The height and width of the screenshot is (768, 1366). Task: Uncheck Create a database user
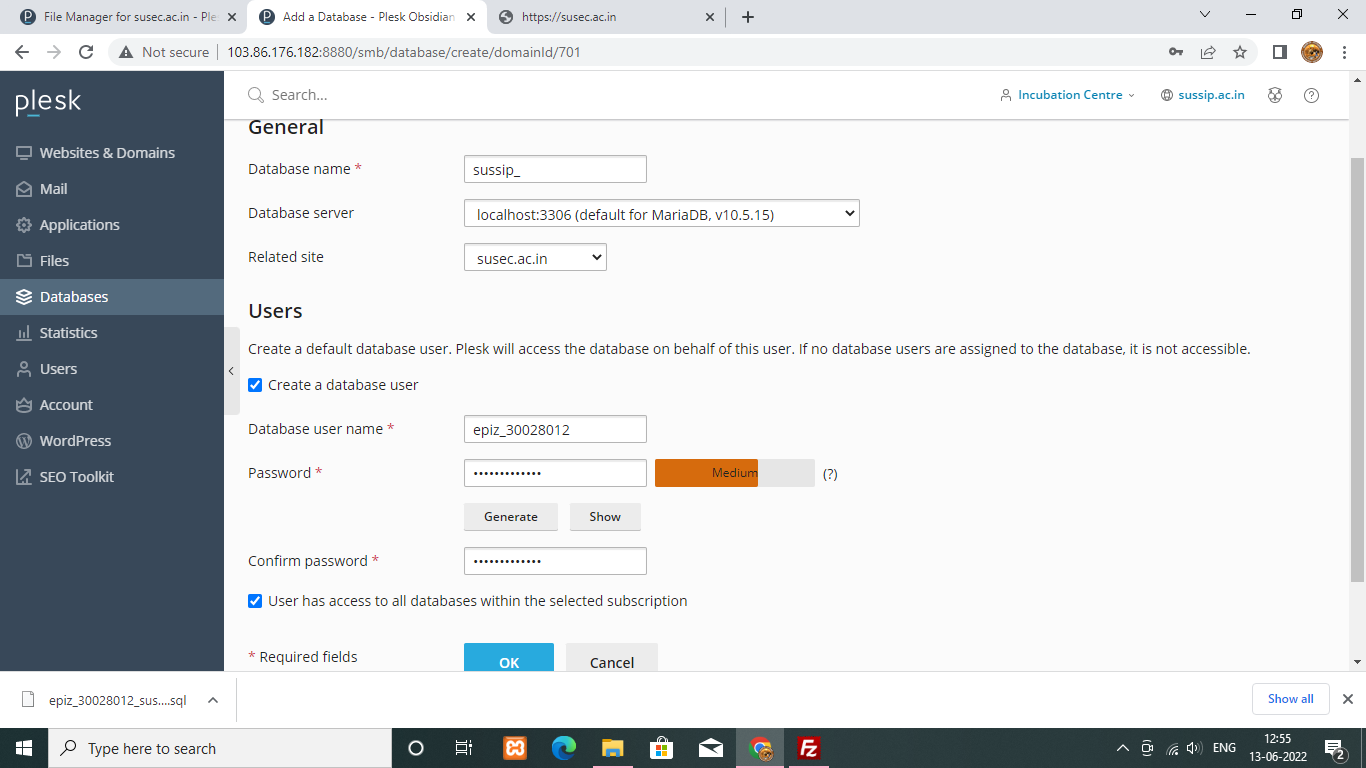255,385
